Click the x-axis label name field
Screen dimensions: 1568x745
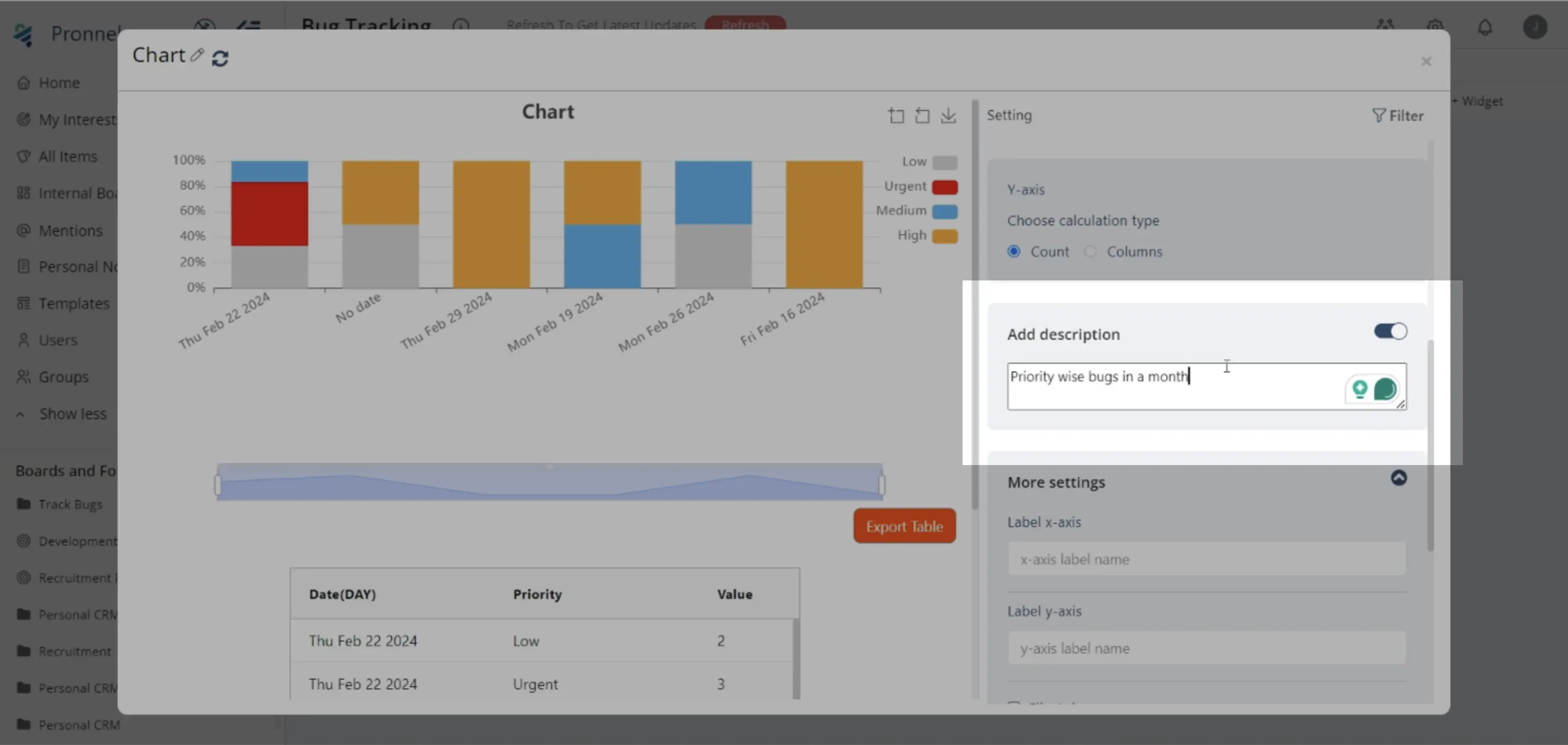click(x=1206, y=559)
